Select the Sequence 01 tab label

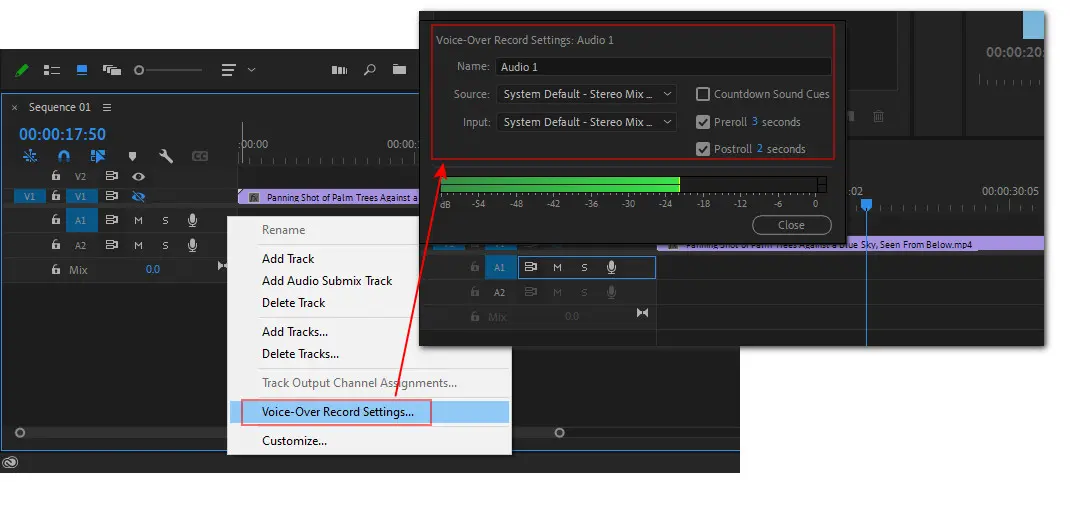pos(59,107)
